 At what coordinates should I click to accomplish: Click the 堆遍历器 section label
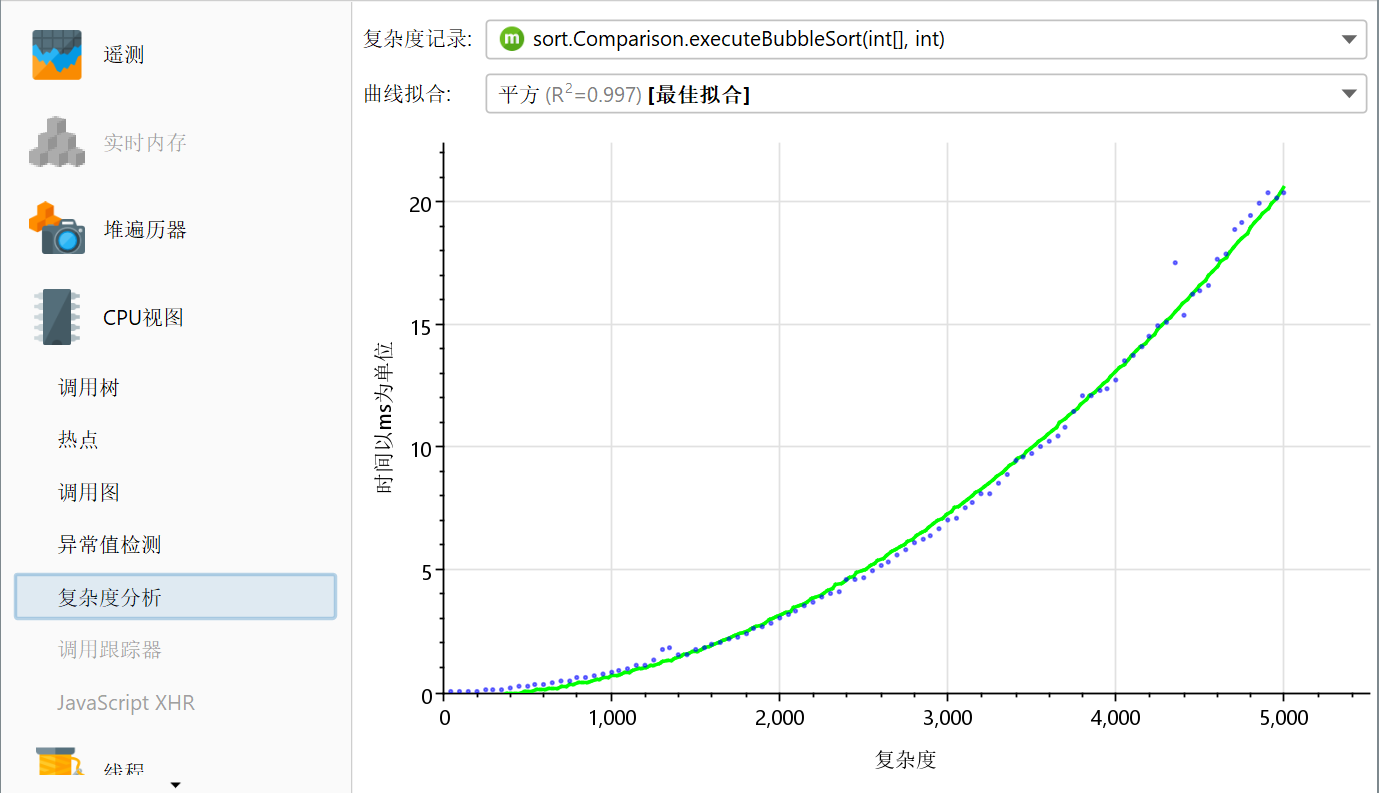point(145,229)
